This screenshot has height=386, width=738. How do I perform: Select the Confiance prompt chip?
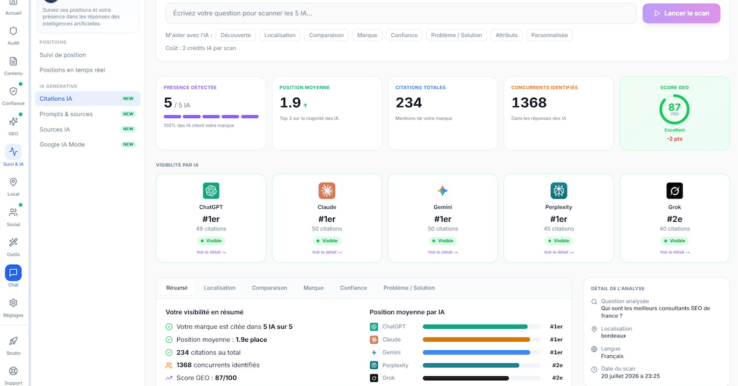click(x=404, y=35)
